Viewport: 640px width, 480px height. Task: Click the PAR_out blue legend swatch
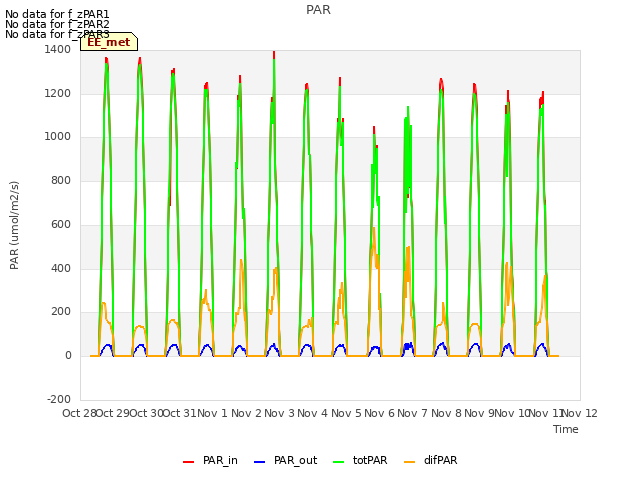[x=259, y=462]
